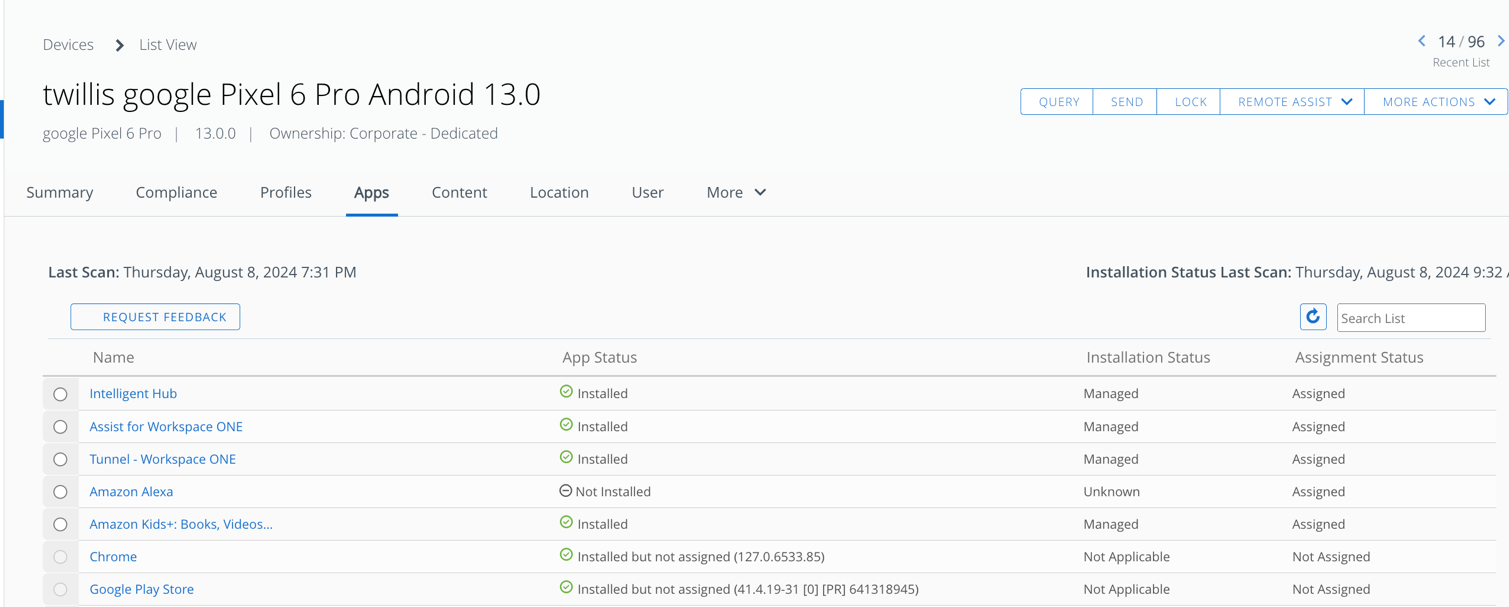Click Not Installed status icon for Amazon Alexa

click(x=566, y=491)
